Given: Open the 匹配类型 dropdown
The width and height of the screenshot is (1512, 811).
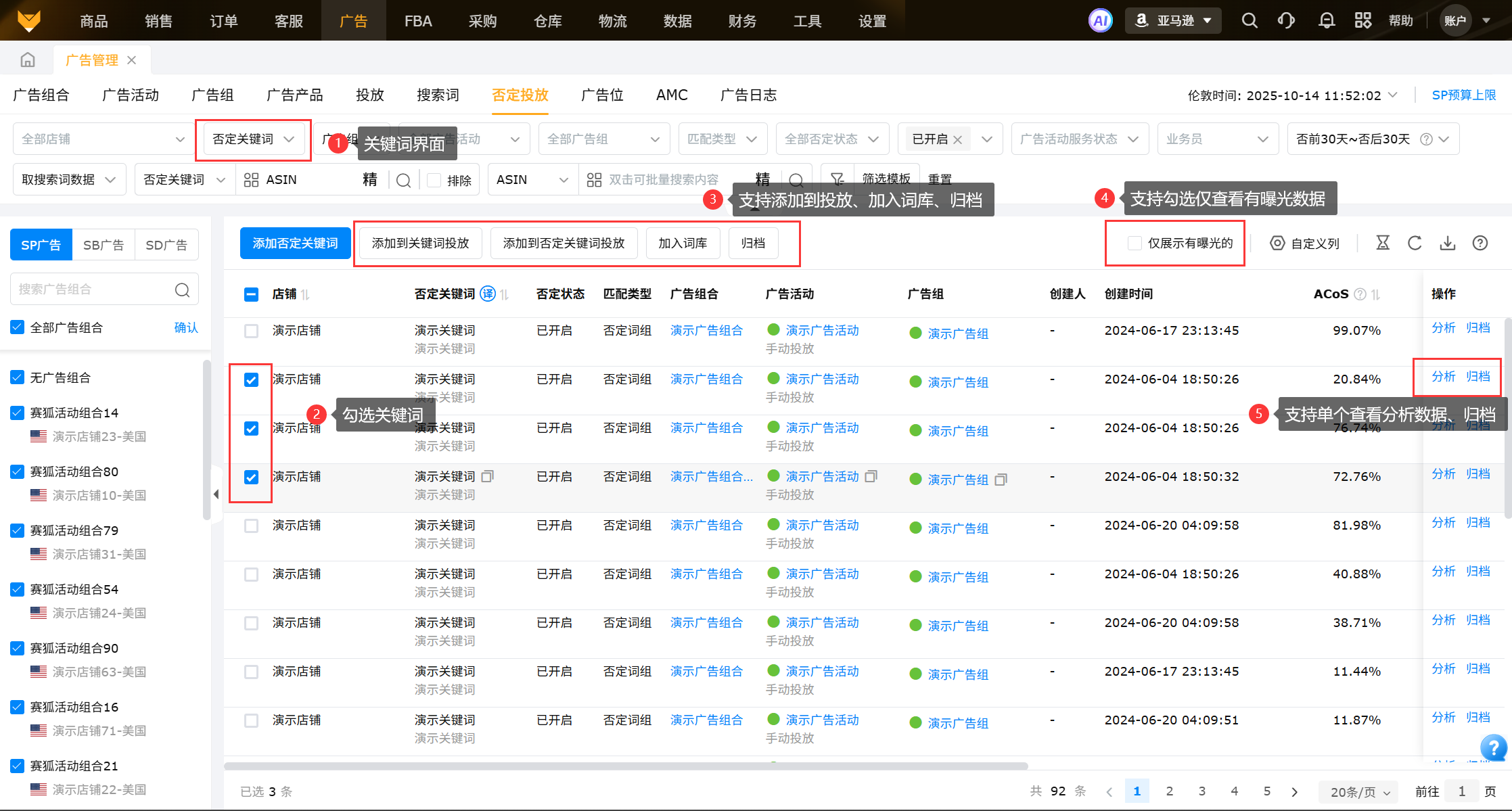Looking at the screenshot, I should click(x=721, y=139).
